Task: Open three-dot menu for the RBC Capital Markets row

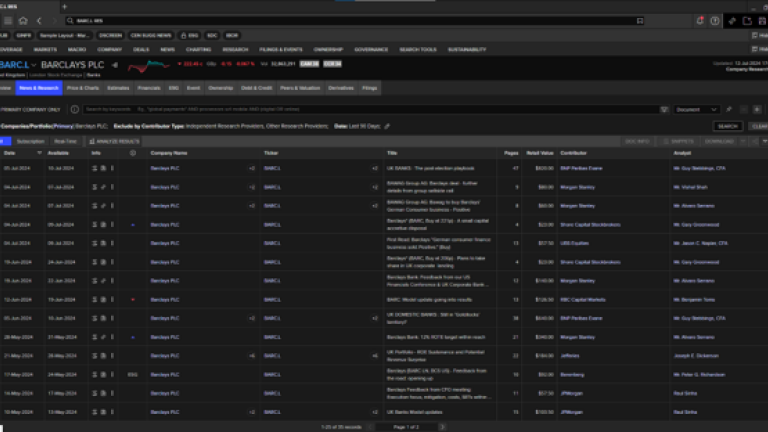Action: click(x=110, y=298)
